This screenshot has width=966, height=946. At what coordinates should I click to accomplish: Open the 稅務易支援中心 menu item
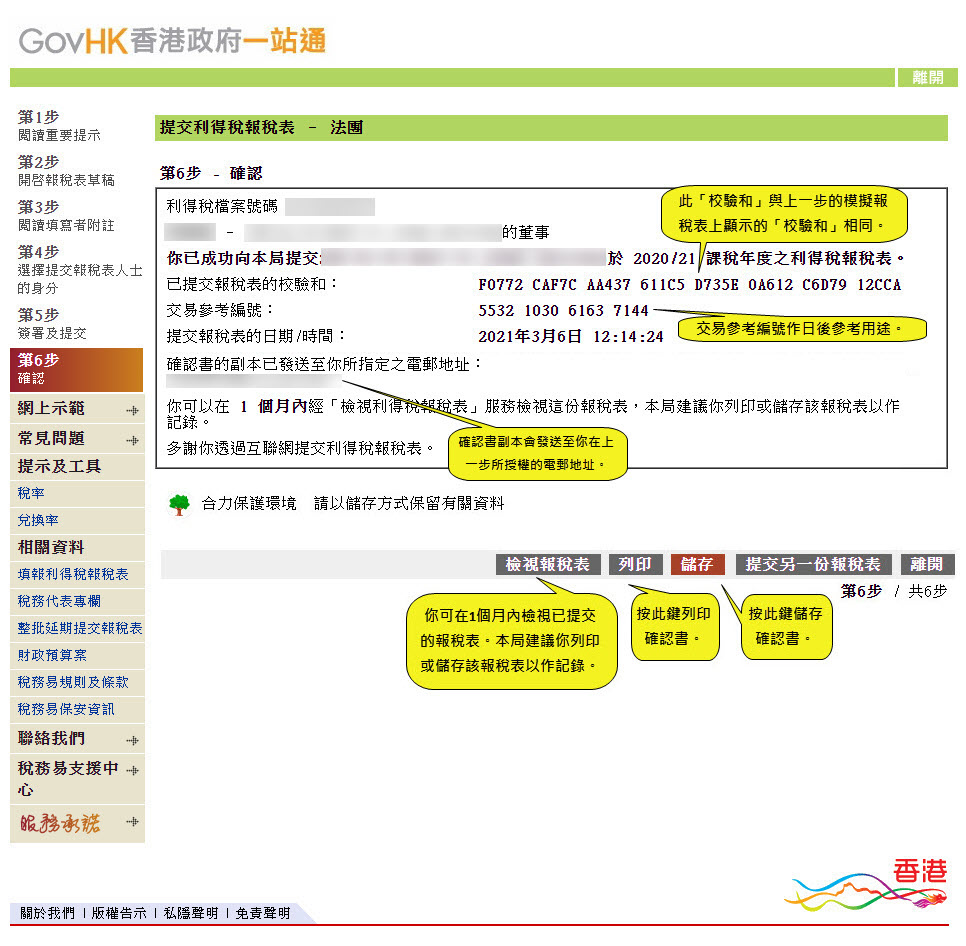point(68,778)
